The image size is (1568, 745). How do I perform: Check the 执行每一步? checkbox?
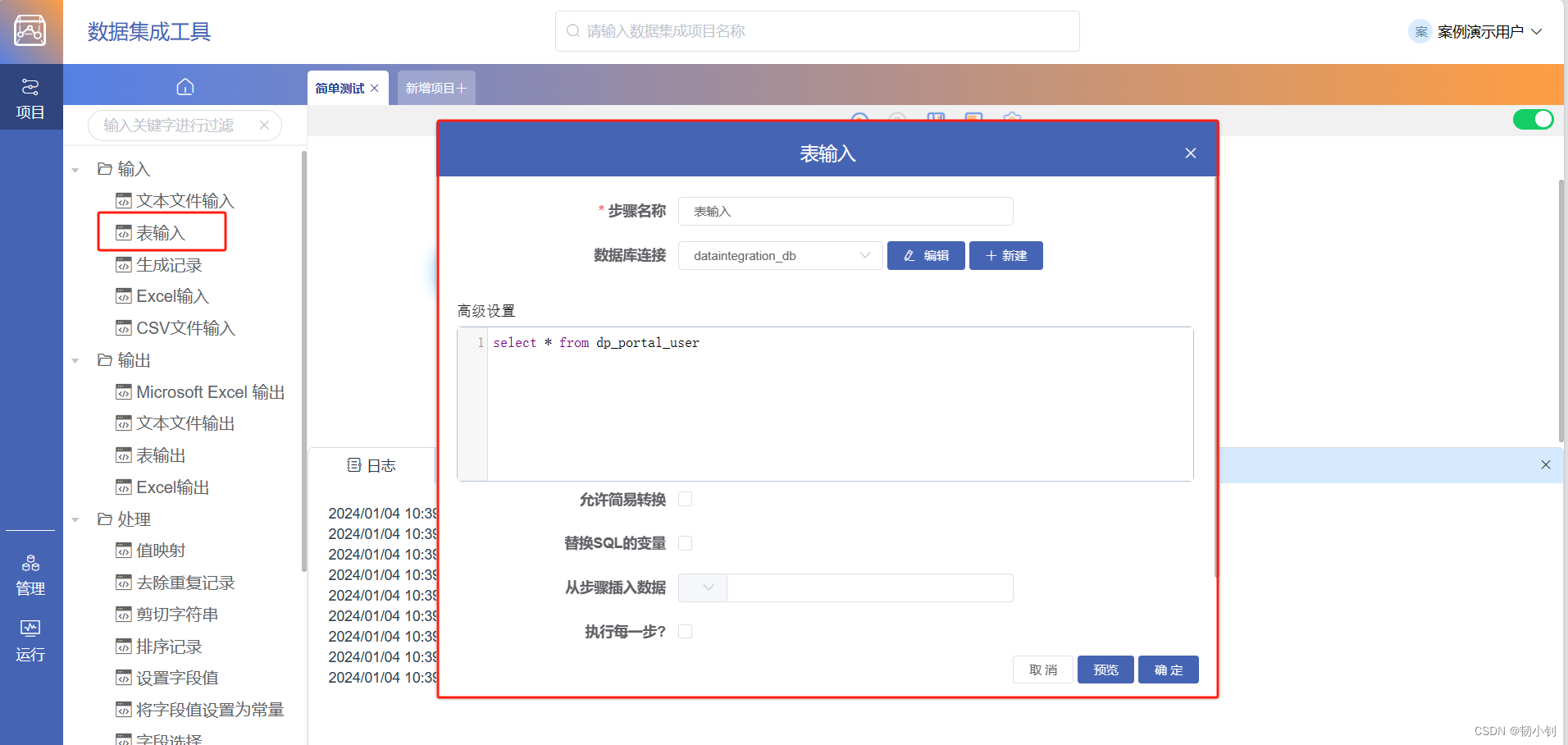686,631
